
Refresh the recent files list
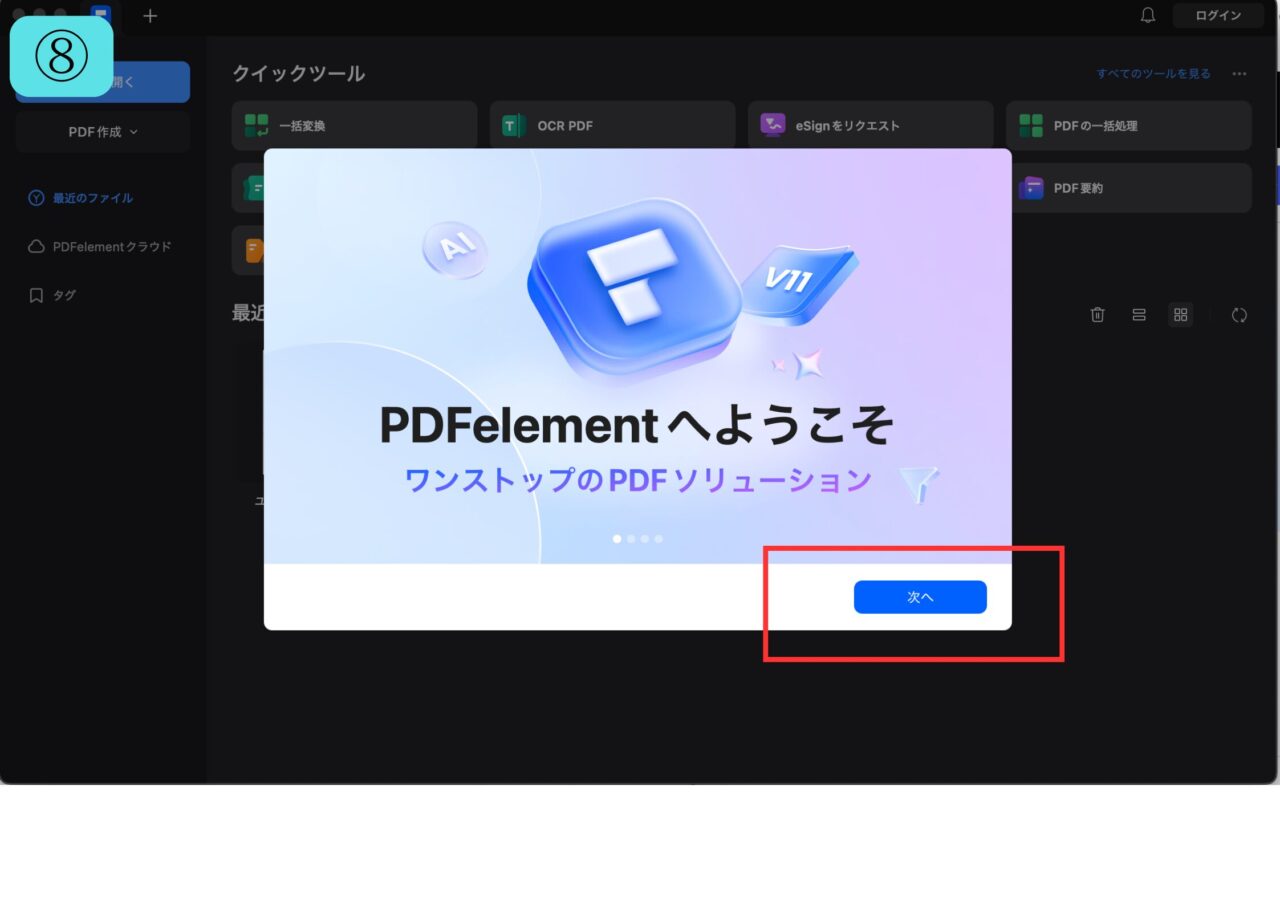1239,315
